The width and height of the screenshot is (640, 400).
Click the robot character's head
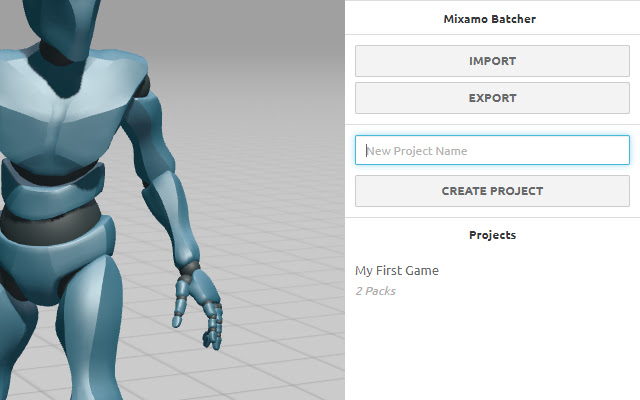point(65,24)
